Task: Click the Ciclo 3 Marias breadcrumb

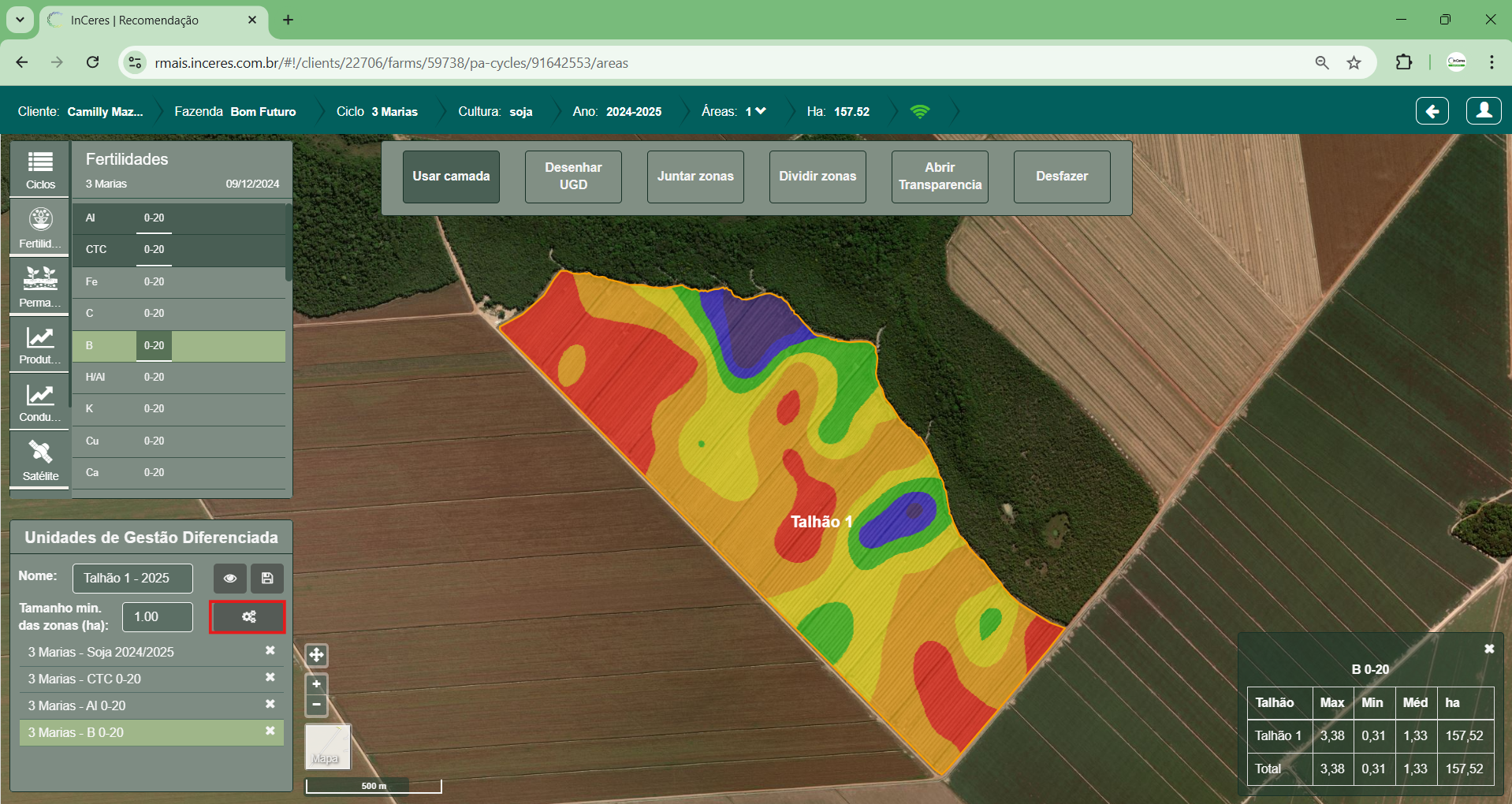Action: tap(377, 111)
